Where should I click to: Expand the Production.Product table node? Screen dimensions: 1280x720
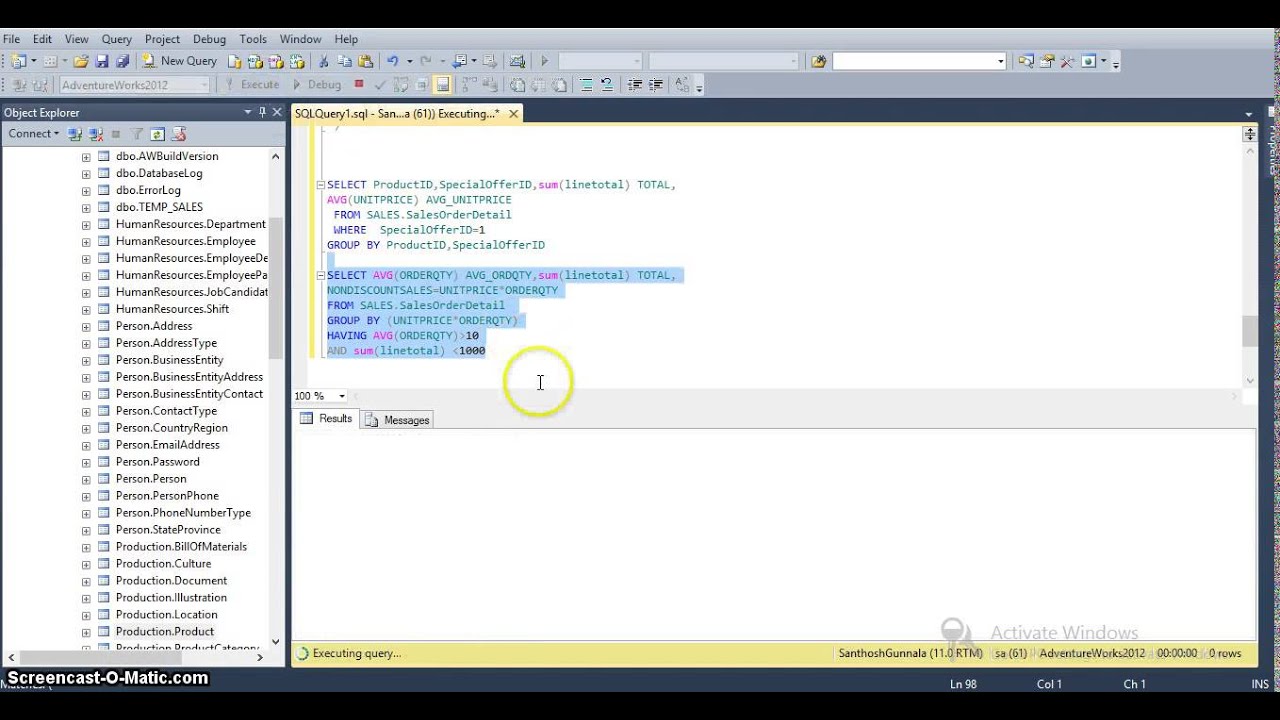(86, 633)
